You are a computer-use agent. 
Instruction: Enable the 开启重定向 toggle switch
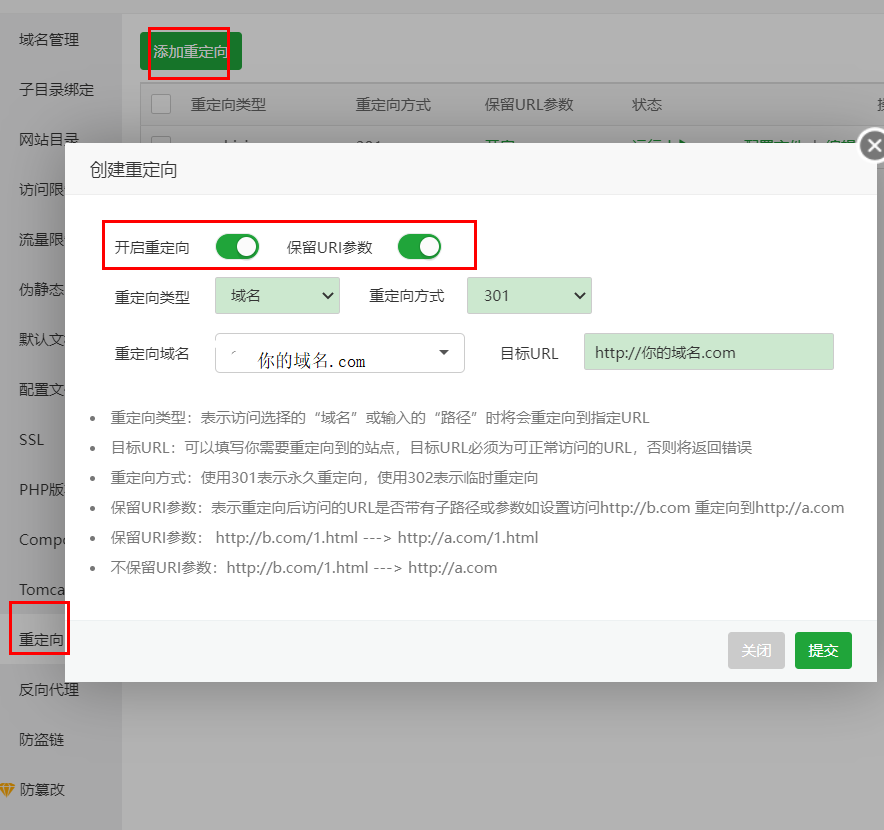point(235,245)
